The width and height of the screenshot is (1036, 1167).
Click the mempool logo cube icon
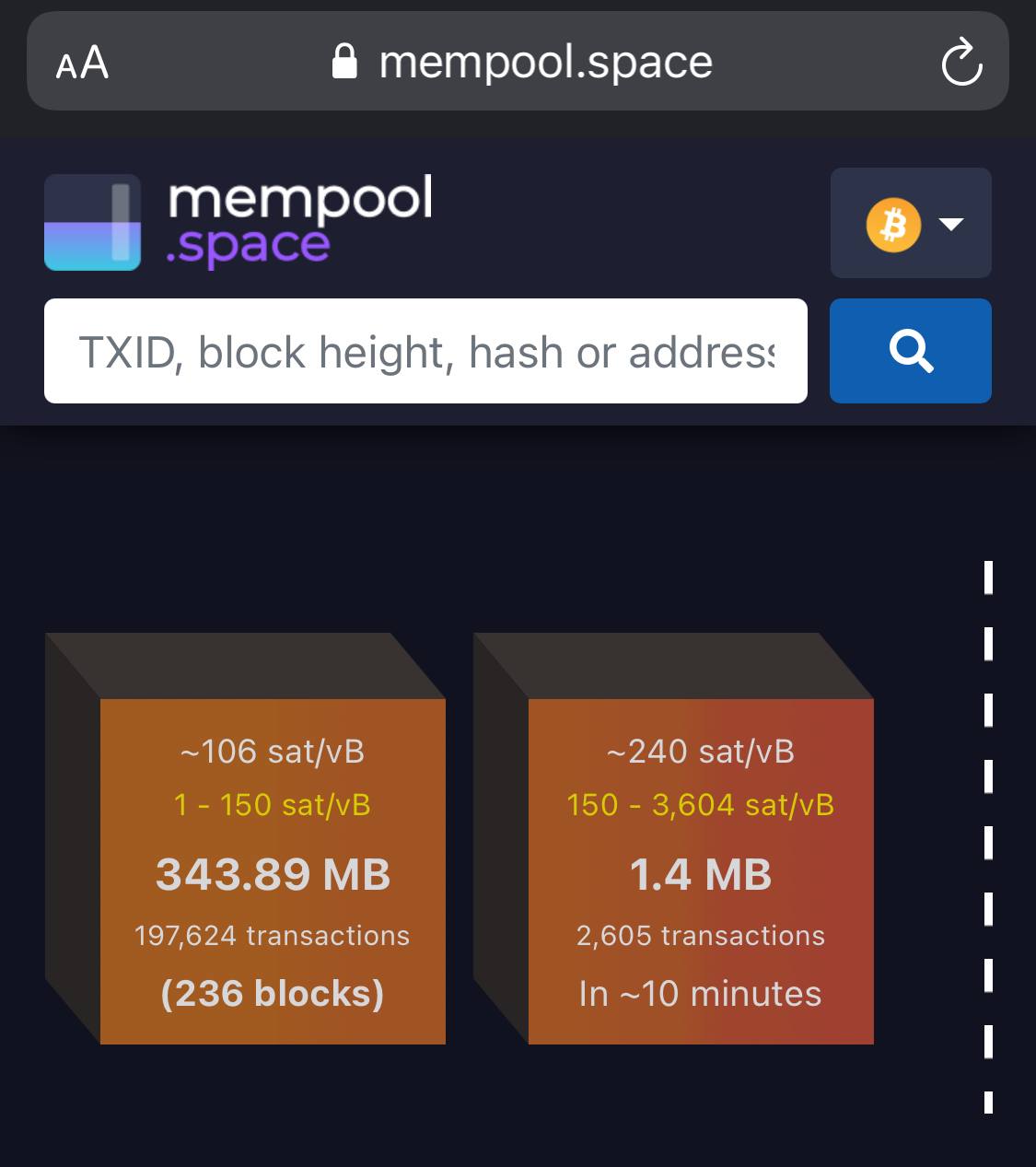coord(92,222)
